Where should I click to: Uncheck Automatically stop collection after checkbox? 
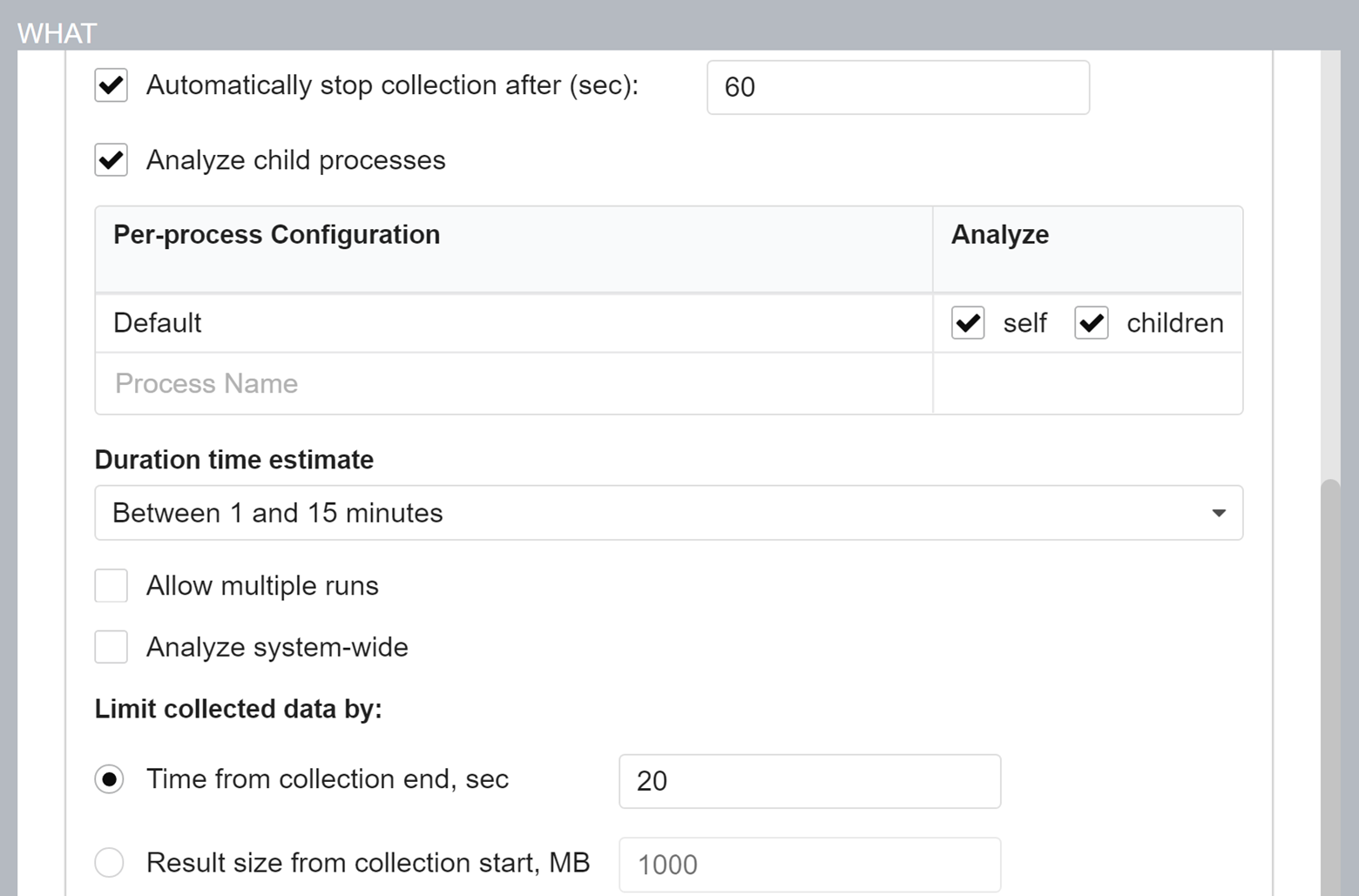pyautogui.click(x=112, y=86)
